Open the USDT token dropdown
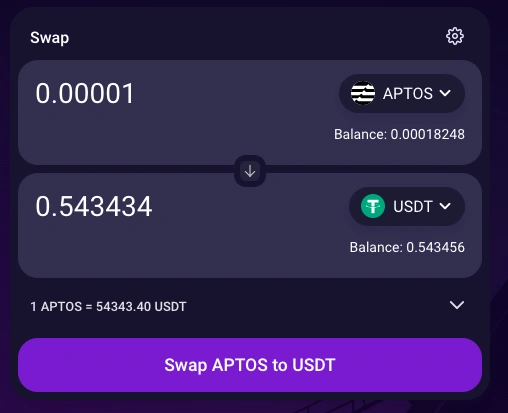The image size is (508, 413). (x=407, y=206)
